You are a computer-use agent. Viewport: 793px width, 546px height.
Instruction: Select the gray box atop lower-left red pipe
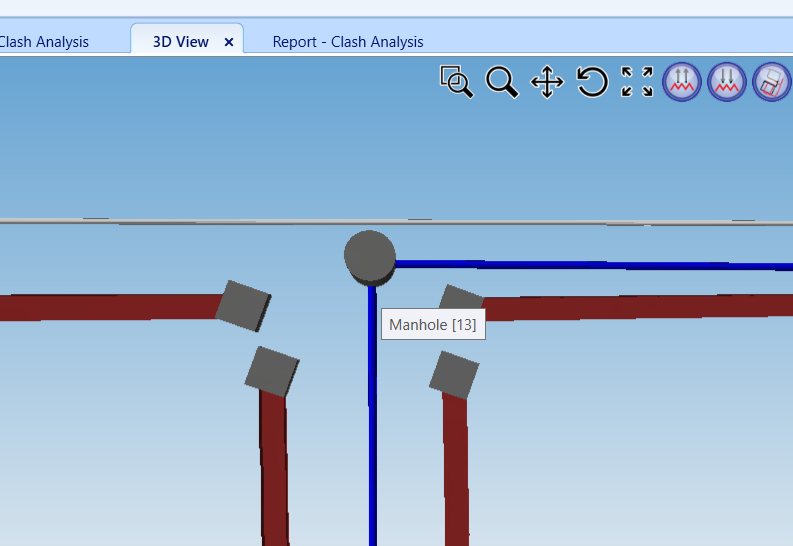coord(272,371)
